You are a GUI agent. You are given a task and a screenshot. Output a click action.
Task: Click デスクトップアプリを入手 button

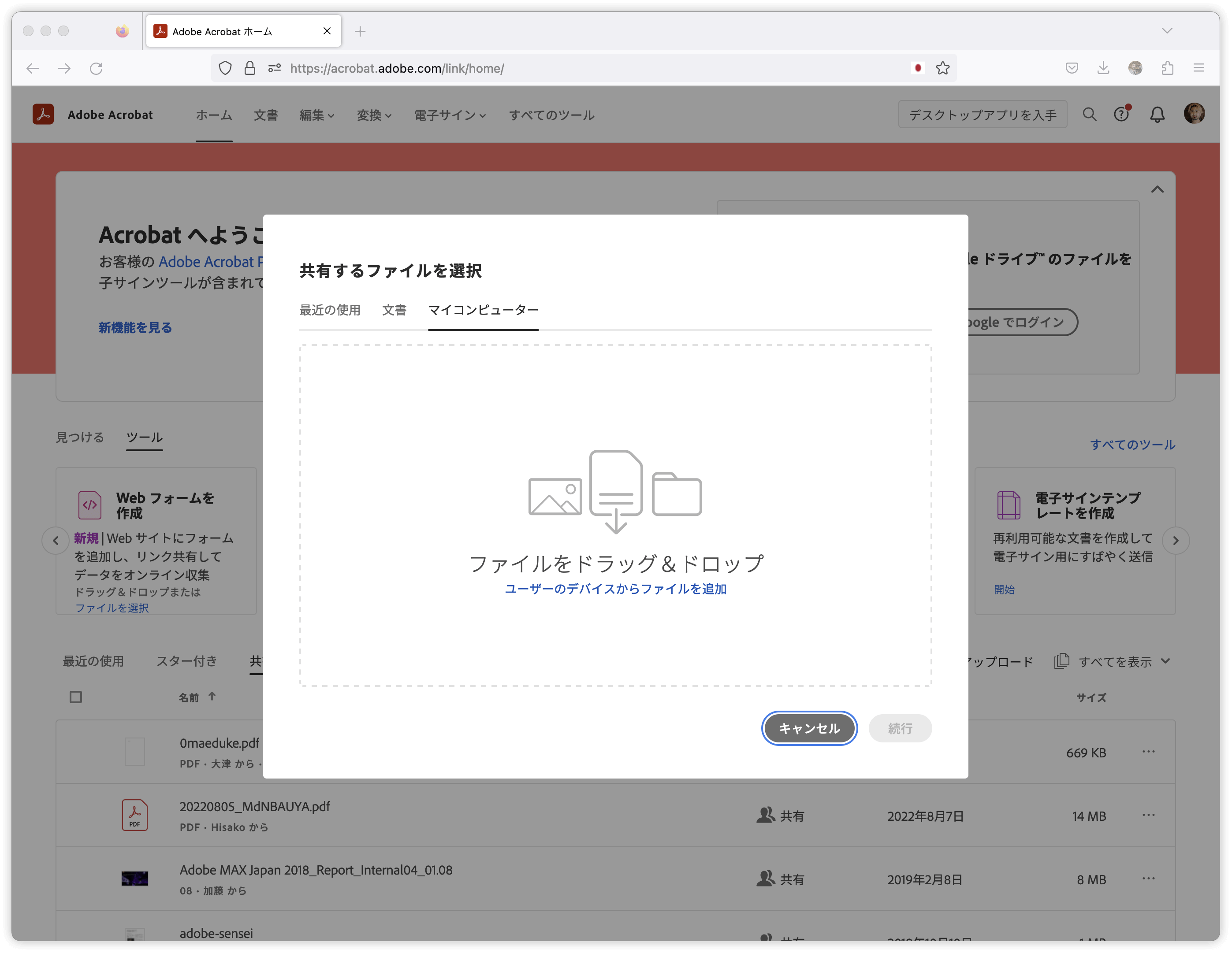[982, 115]
